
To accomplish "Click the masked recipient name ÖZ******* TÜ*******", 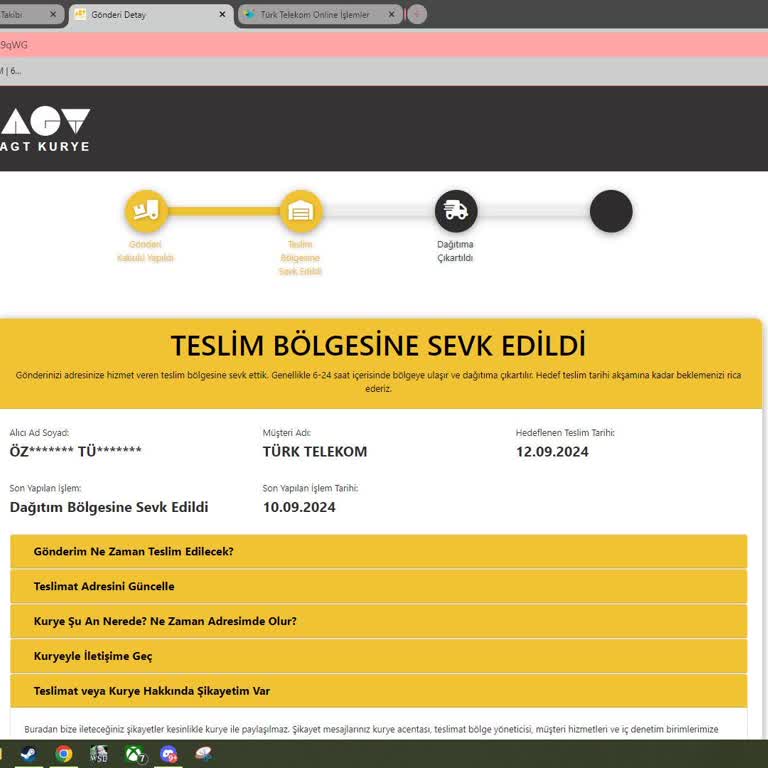I will pos(75,451).
